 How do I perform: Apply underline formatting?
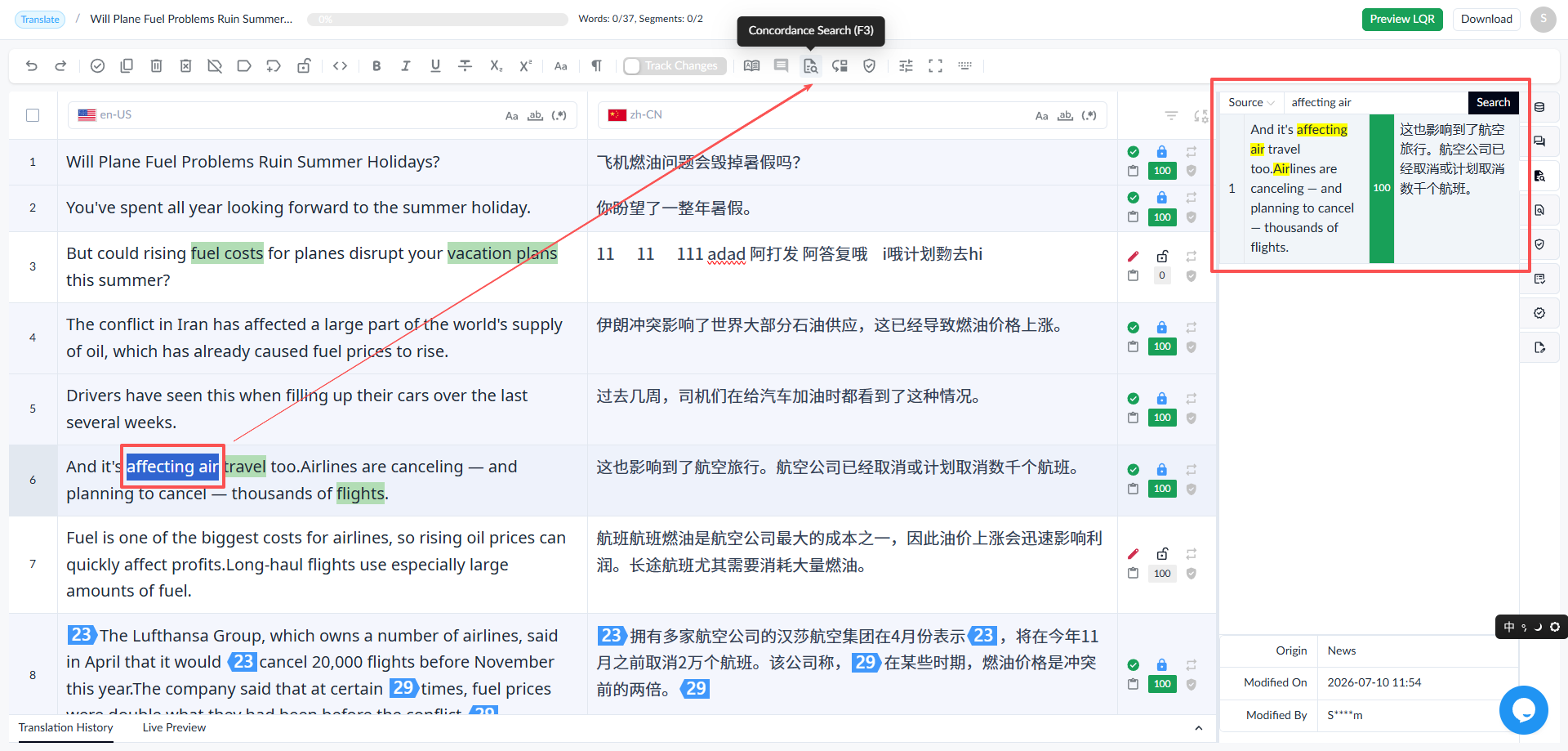[435, 66]
